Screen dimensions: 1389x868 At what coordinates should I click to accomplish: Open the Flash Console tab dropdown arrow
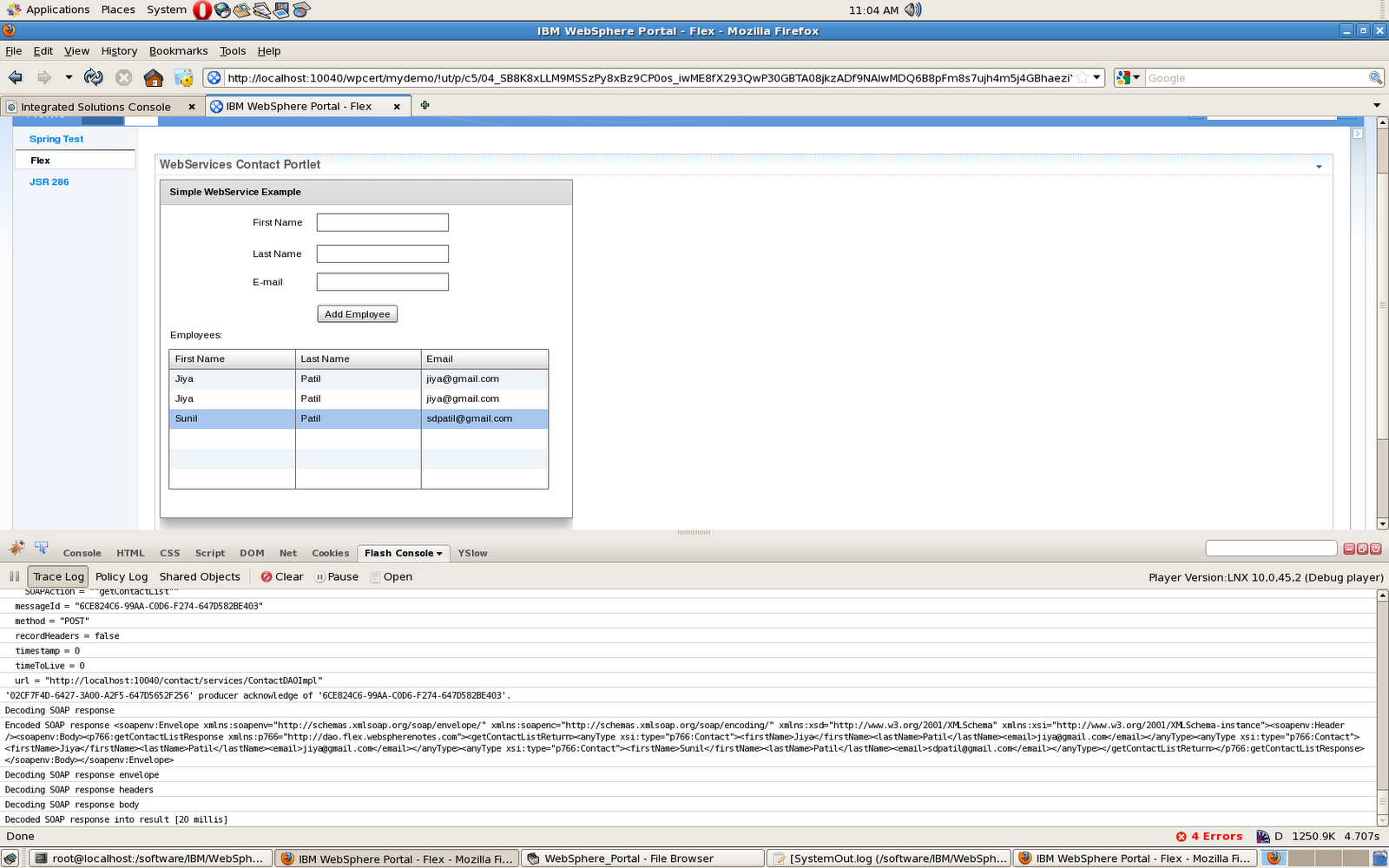[x=439, y=554]
